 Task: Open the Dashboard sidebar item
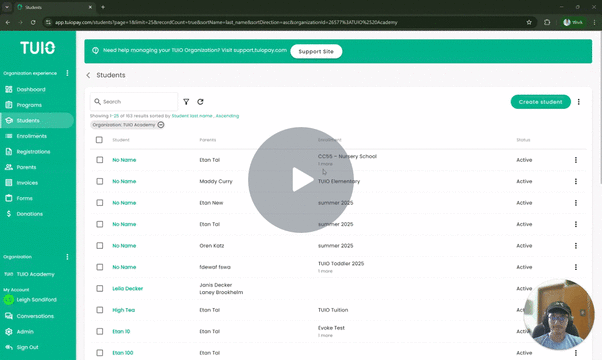(x=31, y=89)
